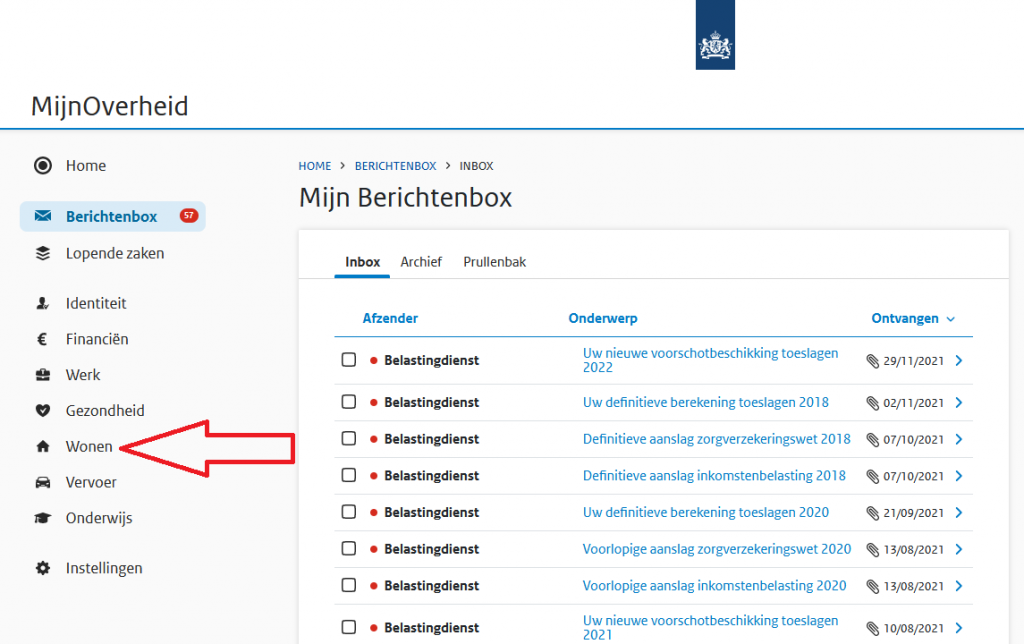The image size is (1024, 644).
Task: Click the Wonen house icon
Action: pyautogui.click(x=42, y=447)
